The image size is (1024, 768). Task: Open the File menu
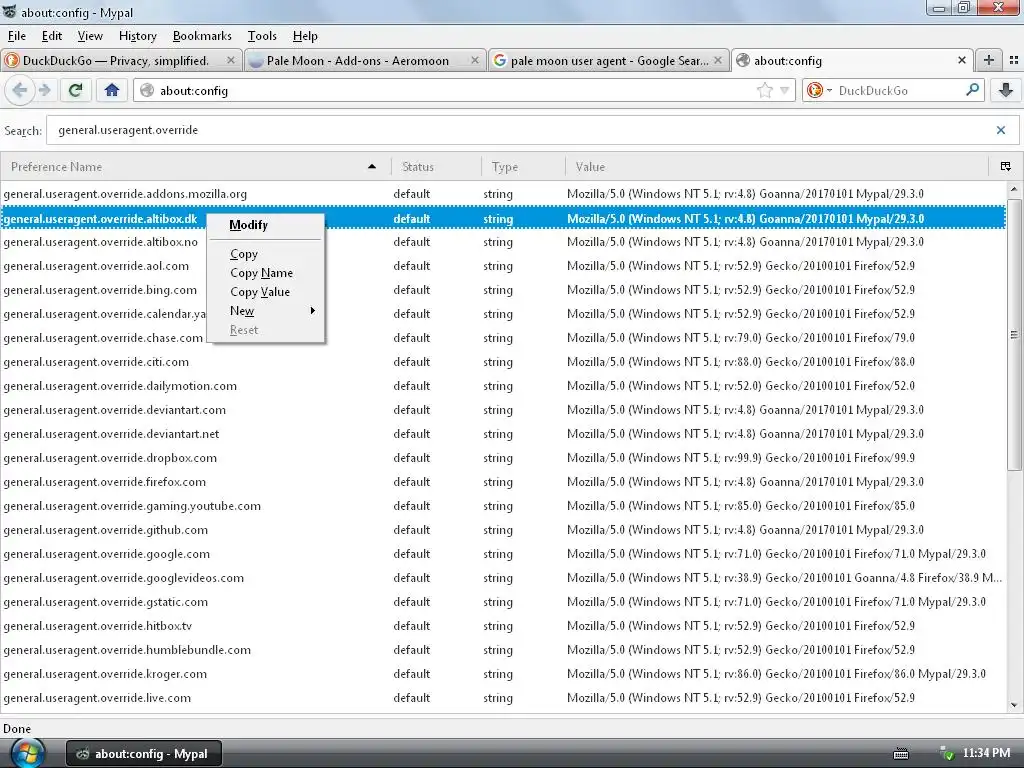(16, 36)
